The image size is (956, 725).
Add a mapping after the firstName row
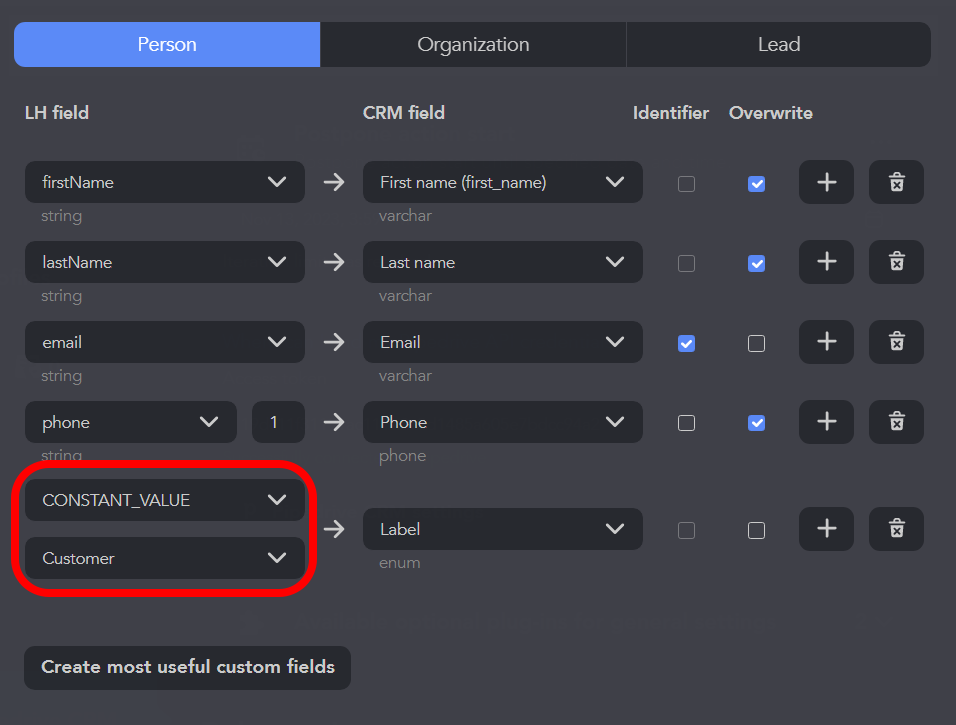826,182
